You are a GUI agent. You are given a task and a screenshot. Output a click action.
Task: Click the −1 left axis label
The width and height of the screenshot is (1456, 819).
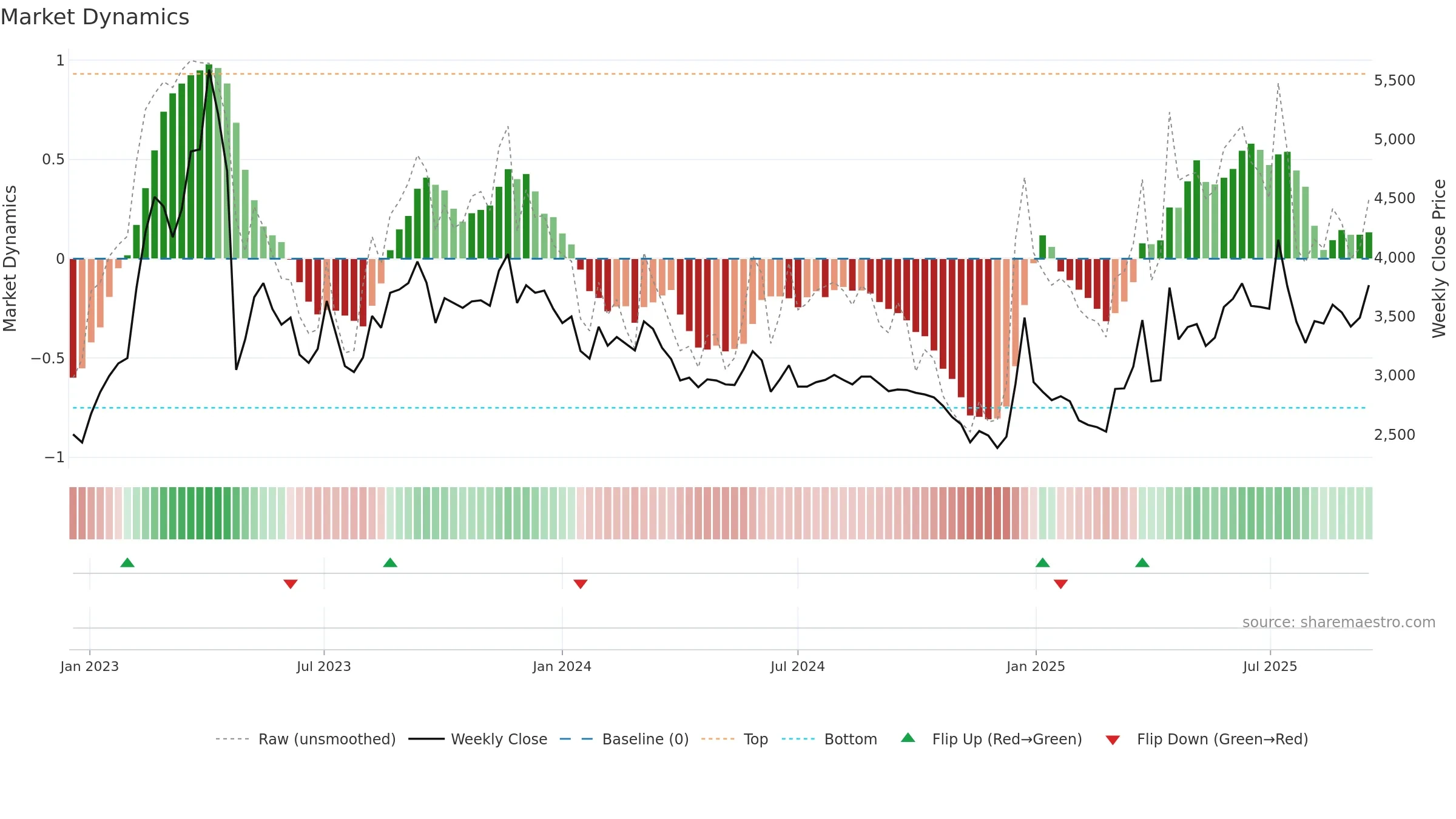(x=54, y=457)
